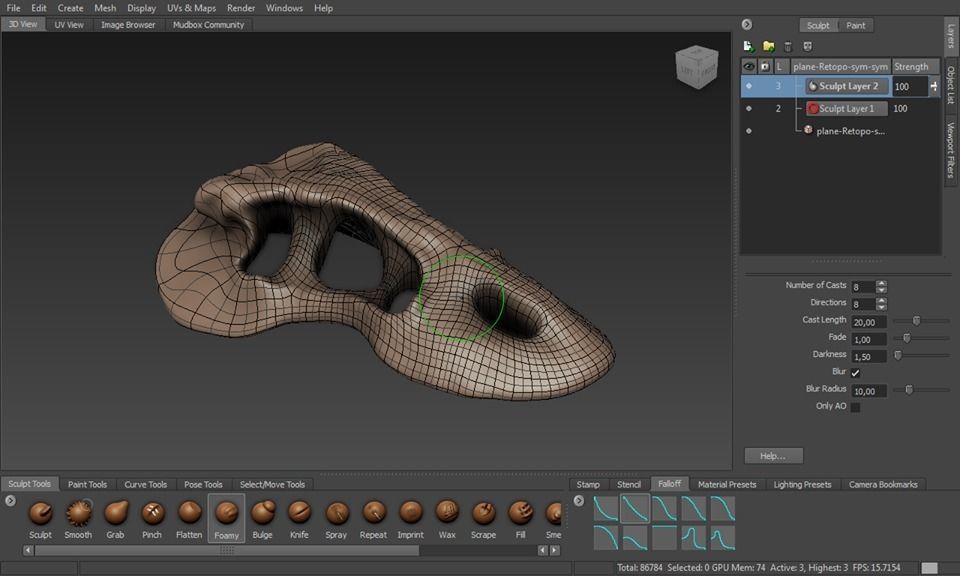Click the eye column header icon
960x576 pixels.
(x=749, y=66)
